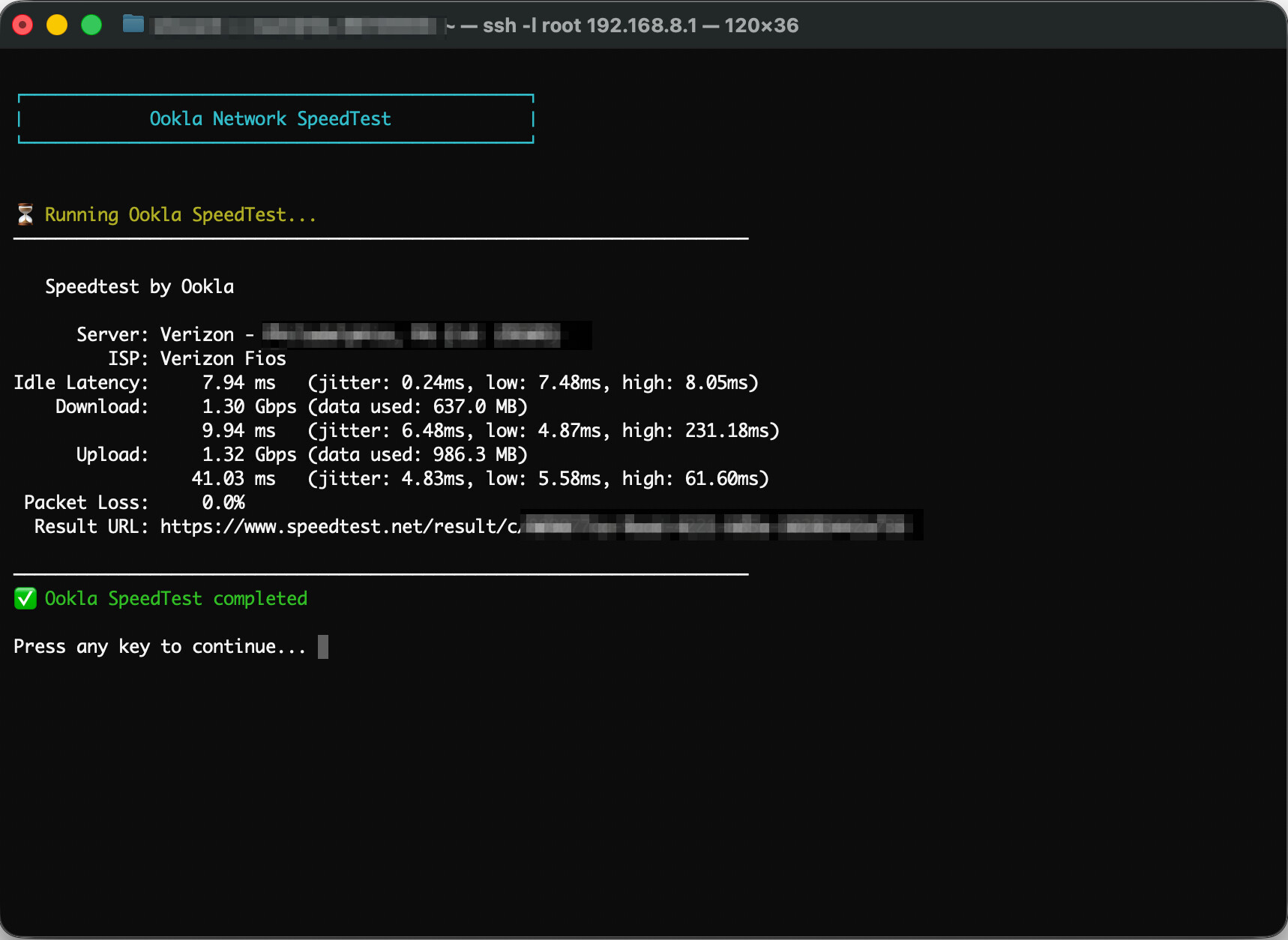
Task: Click the Ookla Network SpeedTest banner heading
Action: (x=270, y=119)
